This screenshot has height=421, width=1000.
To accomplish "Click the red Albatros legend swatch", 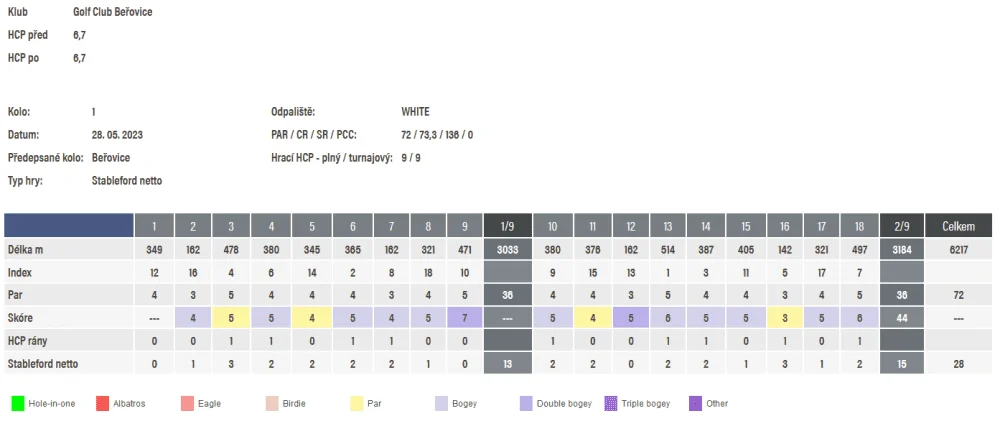I will pos(103,404).
